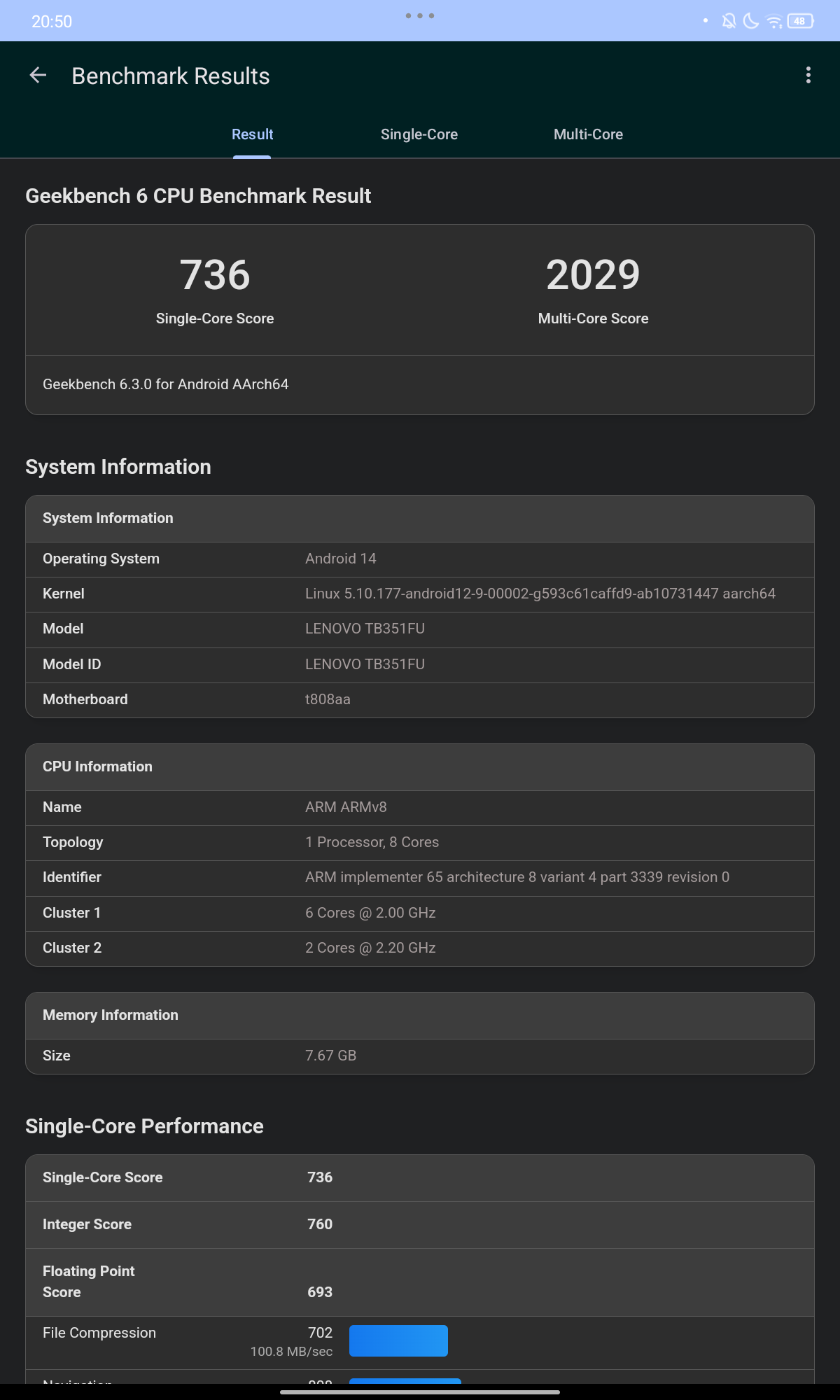Tap the muted notifications bell icon
This screenshot has height=1400, width=840.
pos(729,21)
